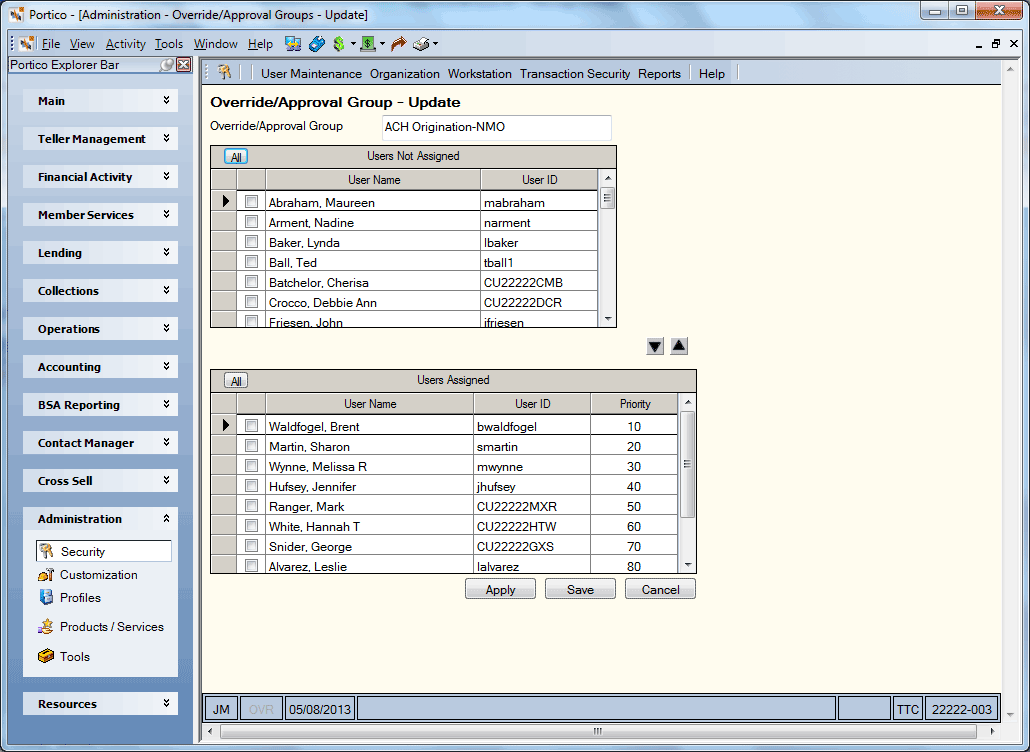The height and width of the screenshot is (752, 1030).
Task: Click the move-up black arrow button
Action: (679, 346)
